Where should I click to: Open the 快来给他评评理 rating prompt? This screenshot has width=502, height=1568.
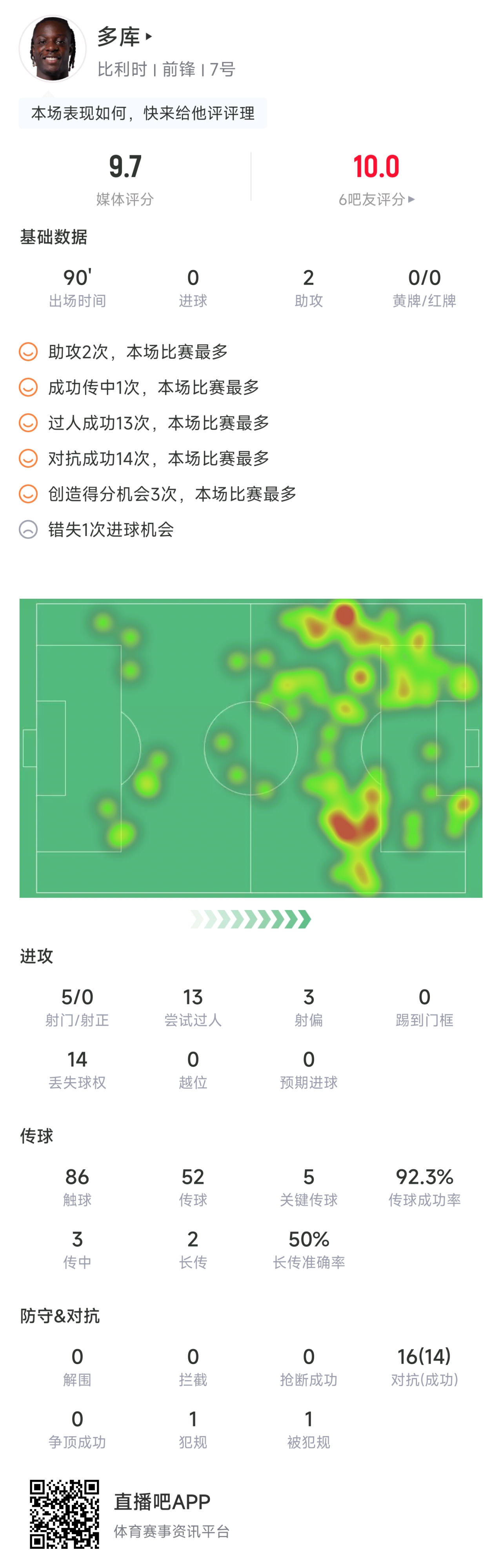pos(142,113)
